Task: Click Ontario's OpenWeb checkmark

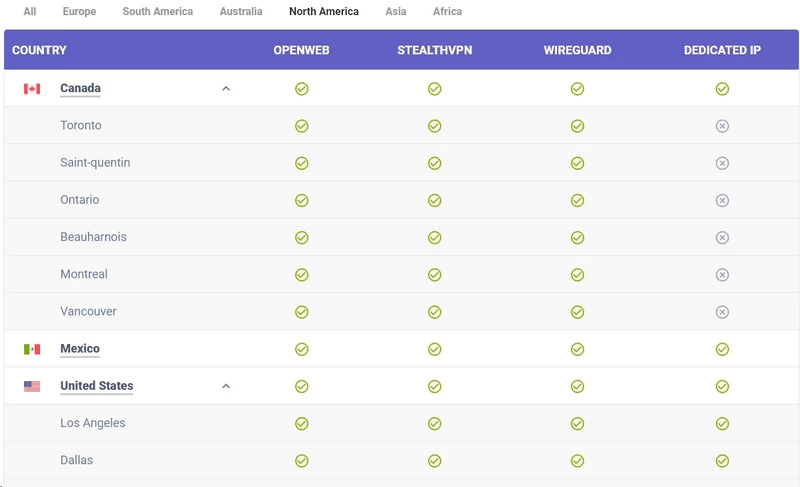Action: [x=302, y=200]
